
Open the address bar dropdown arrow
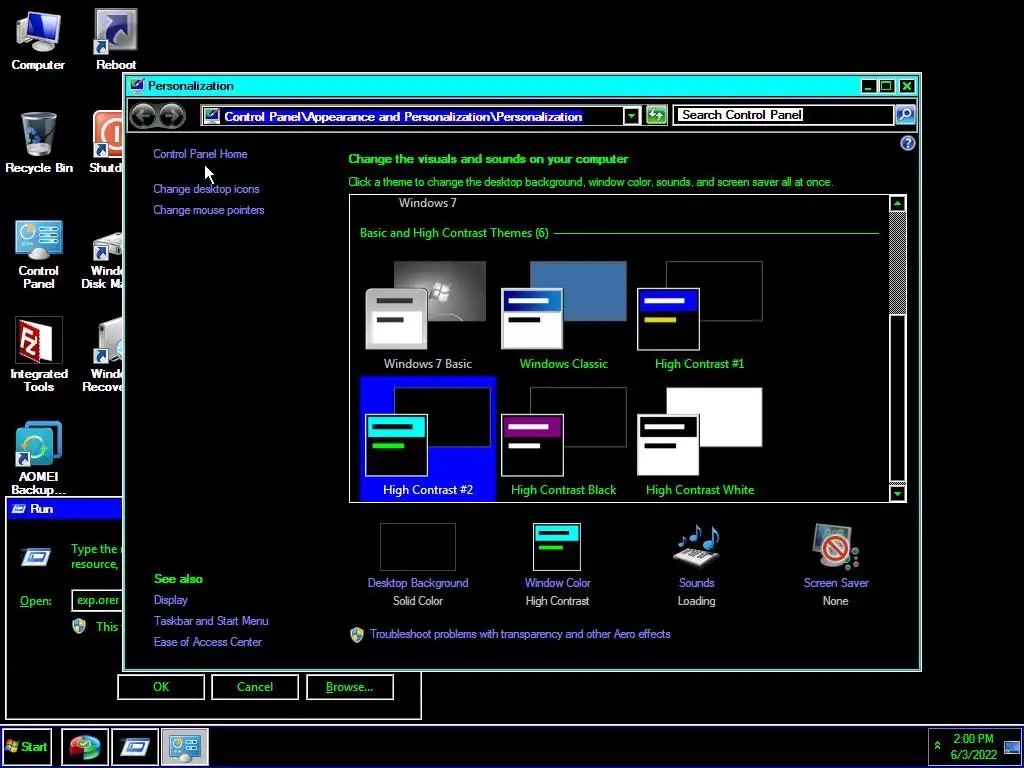pyautogui.click(x=631, y=116)
